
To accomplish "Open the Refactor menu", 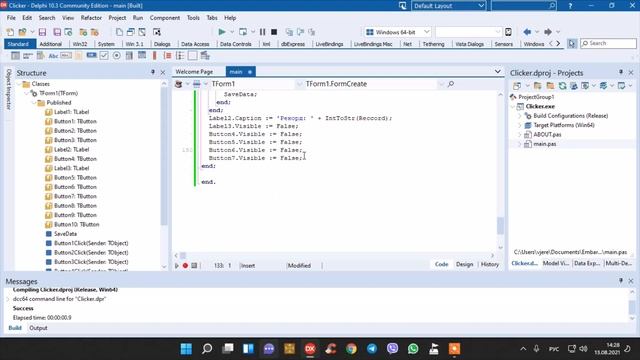I will point(91,18).
